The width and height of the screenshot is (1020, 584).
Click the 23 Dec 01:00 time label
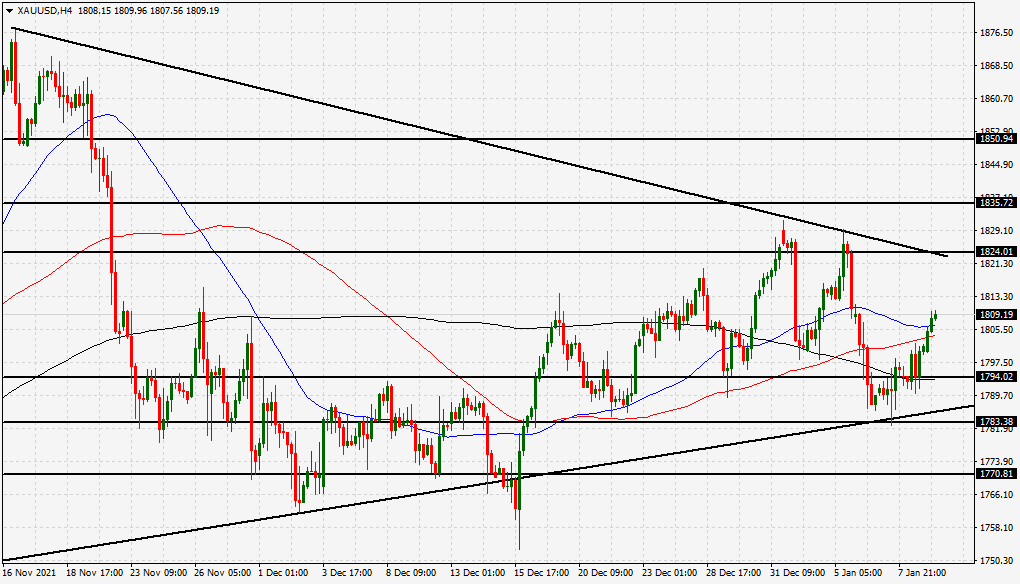(x=669, y=573)
